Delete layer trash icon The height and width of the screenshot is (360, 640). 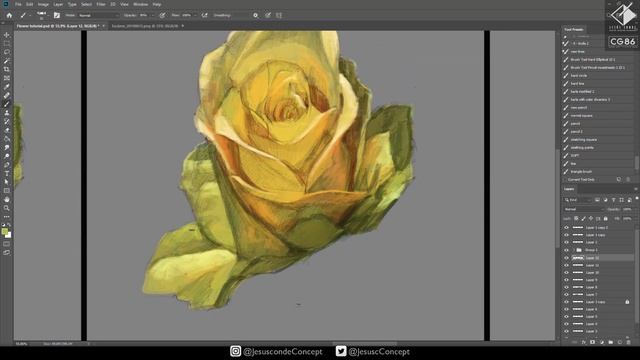pos(629,342)
